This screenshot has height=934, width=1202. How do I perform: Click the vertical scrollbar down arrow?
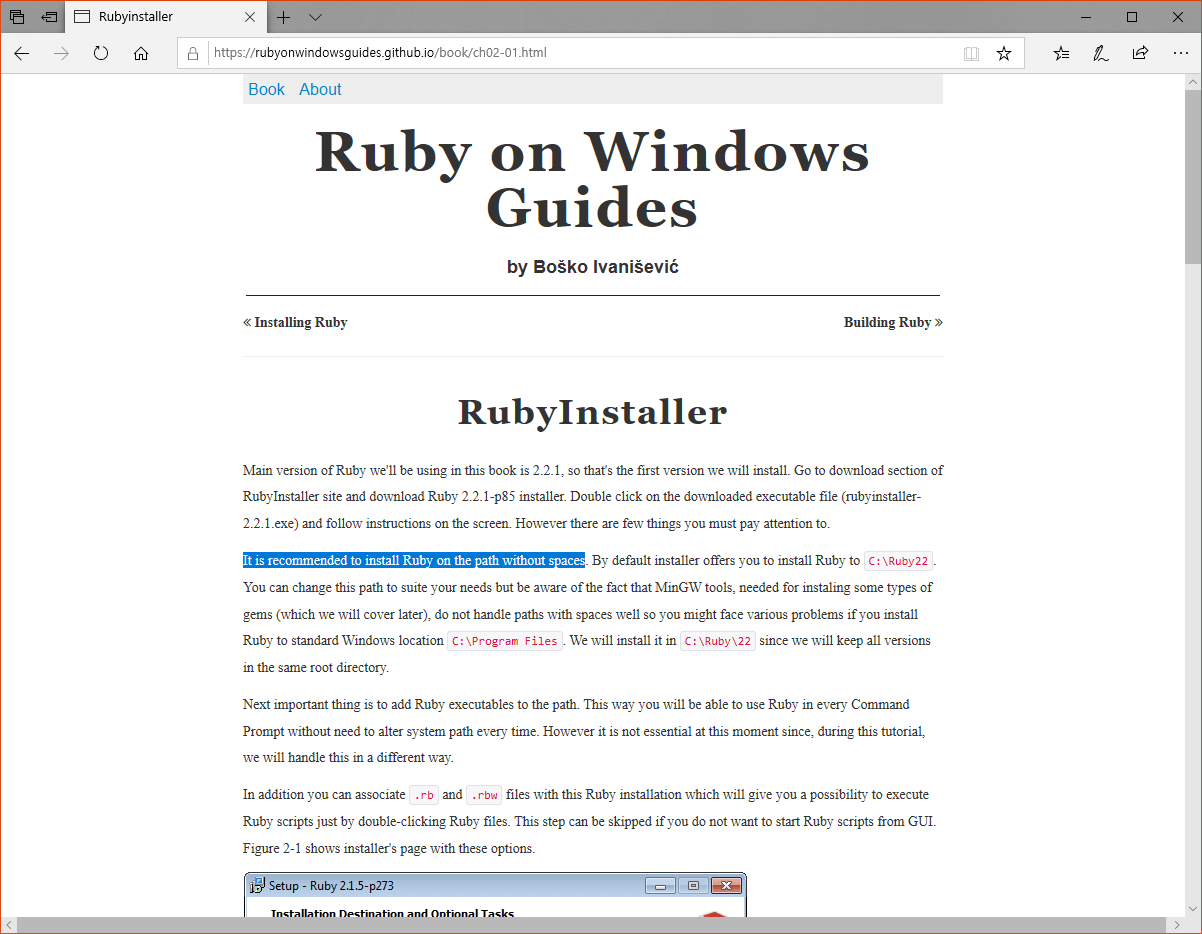[1193, 908]
